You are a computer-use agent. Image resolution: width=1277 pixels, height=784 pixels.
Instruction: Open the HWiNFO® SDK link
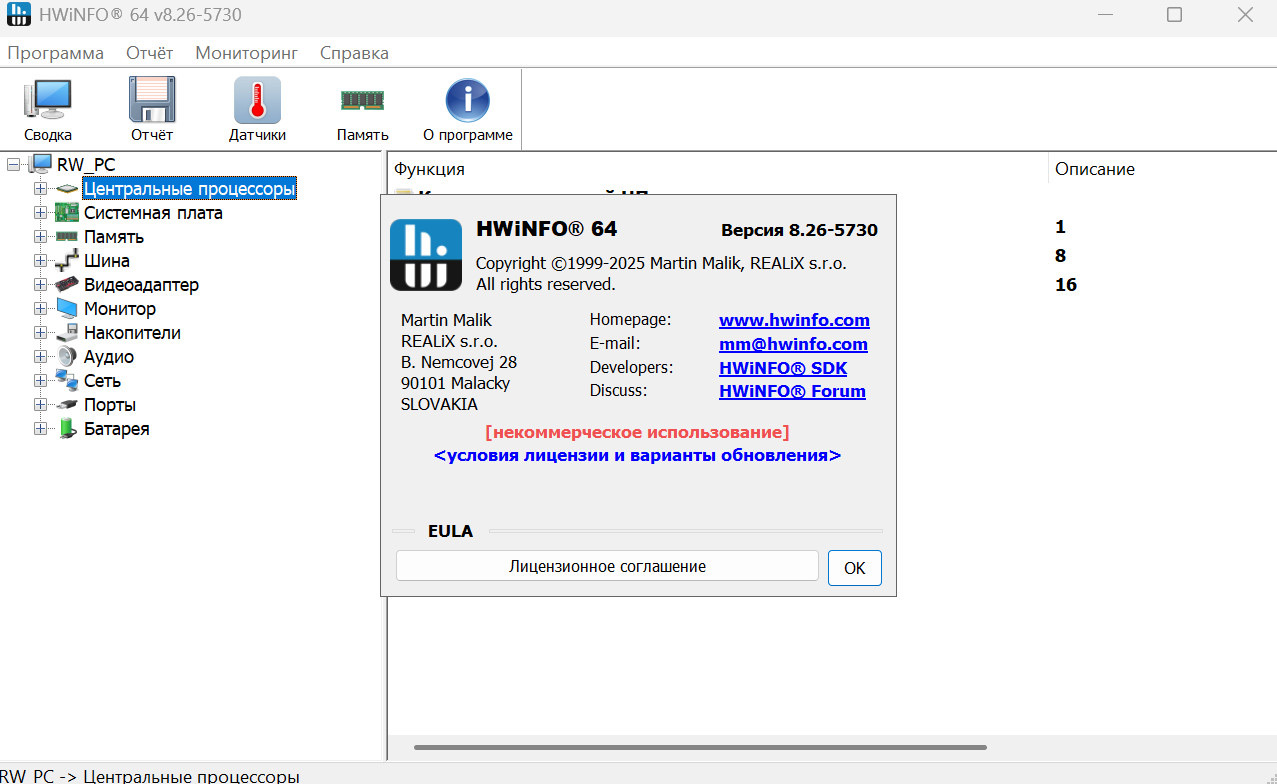click(783, 367)
